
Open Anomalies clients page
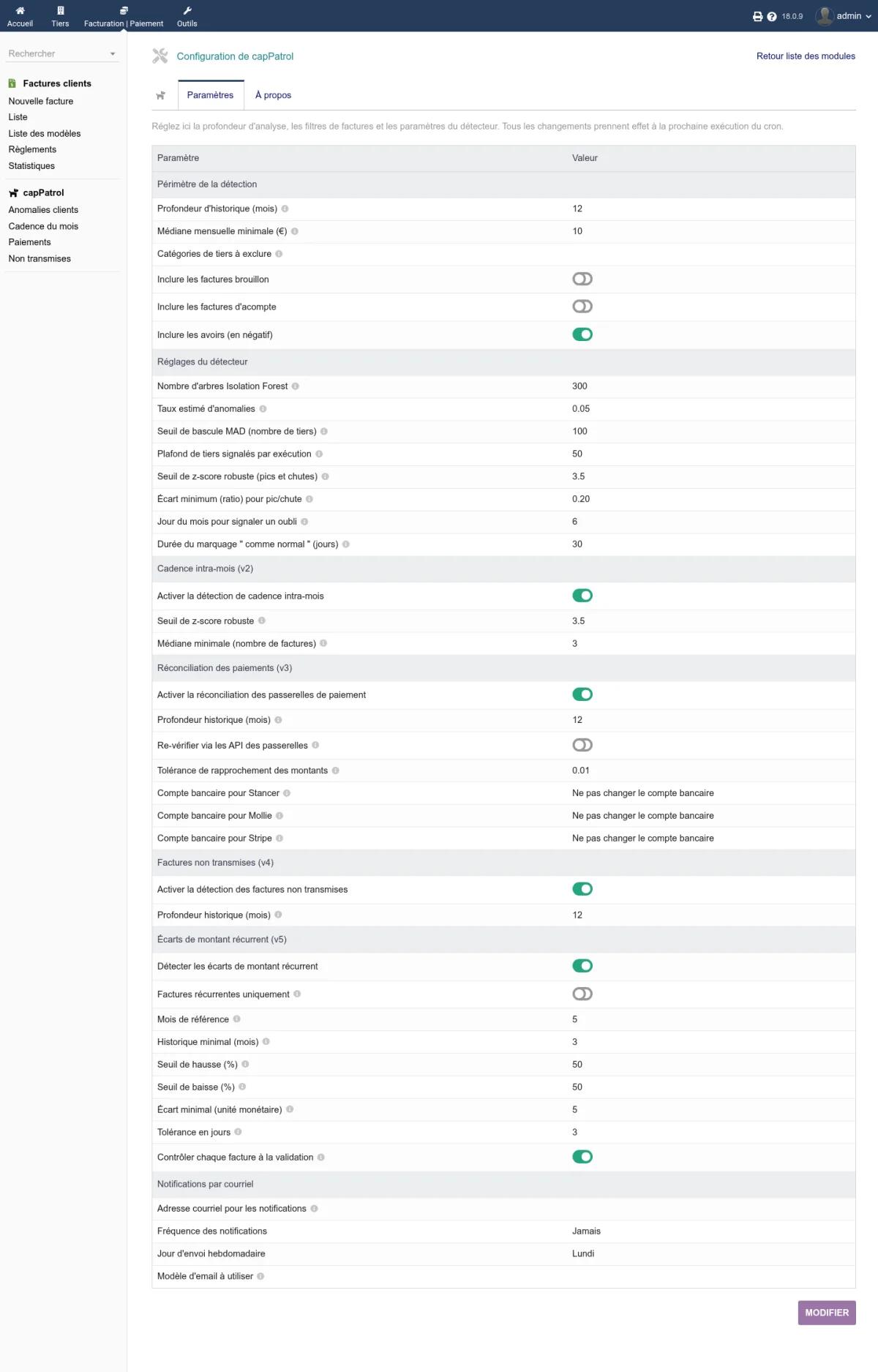point(43,210)
